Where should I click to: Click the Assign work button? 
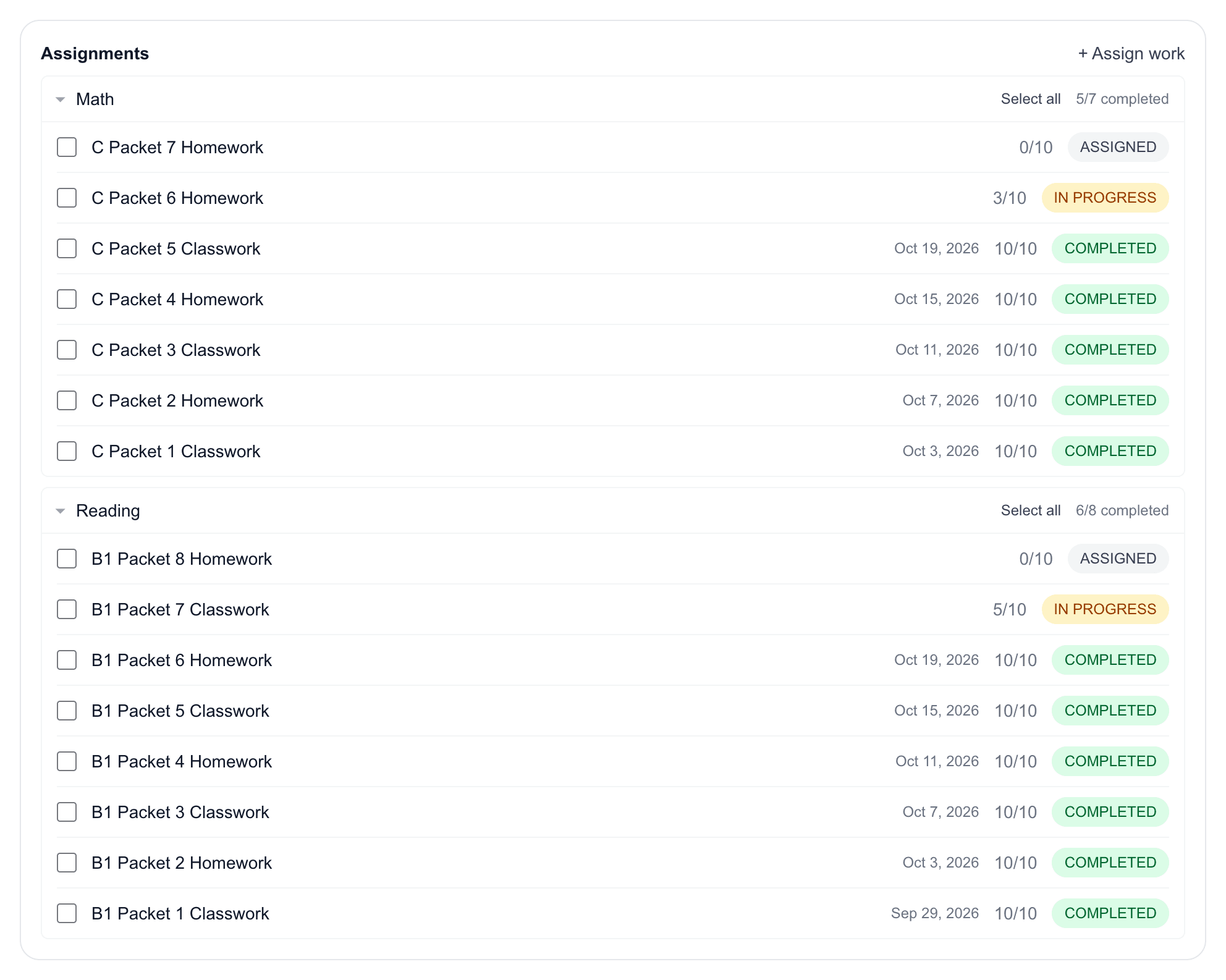click(1131, 54)
